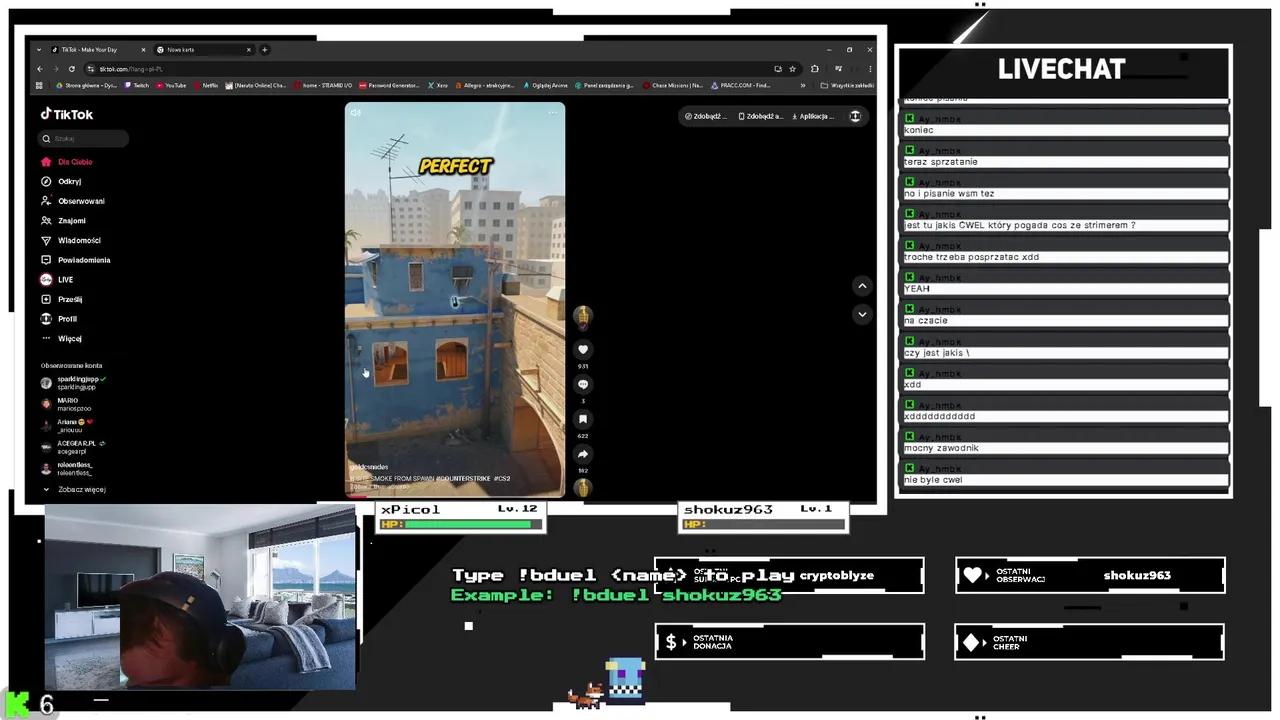Open the Prześlij upload page
The image size is (1280, 720).
coord(61,299)
